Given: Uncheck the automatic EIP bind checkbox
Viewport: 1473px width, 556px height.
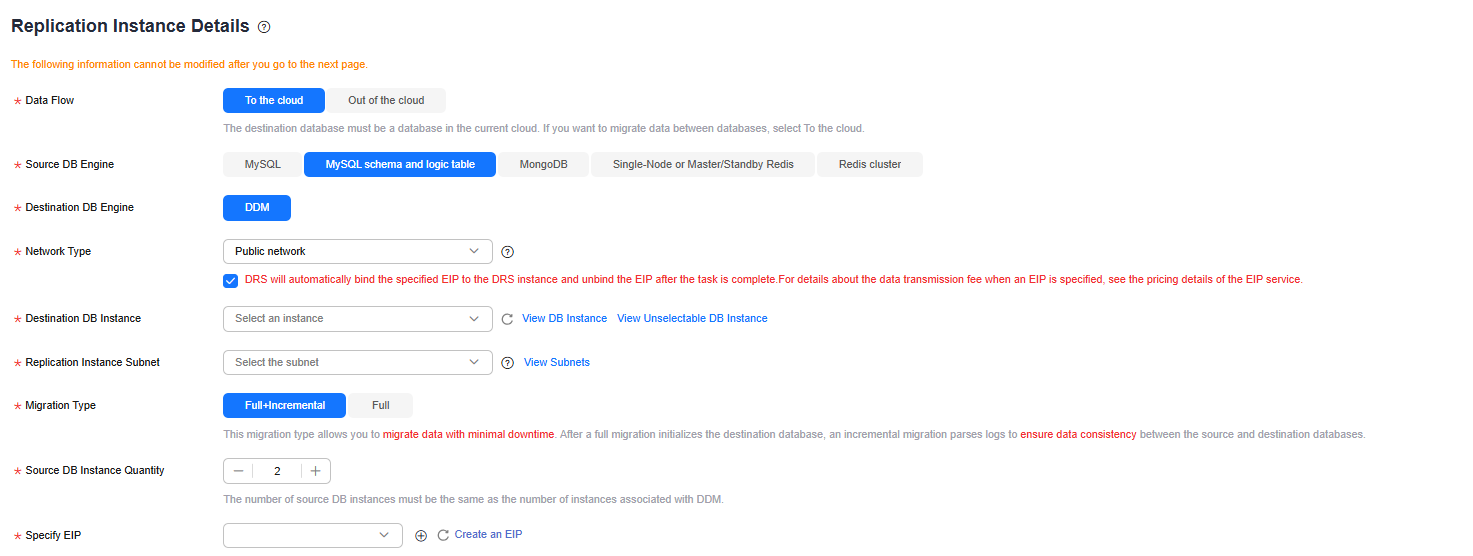Looking at the screenshot, I should [x=231, y=280].
